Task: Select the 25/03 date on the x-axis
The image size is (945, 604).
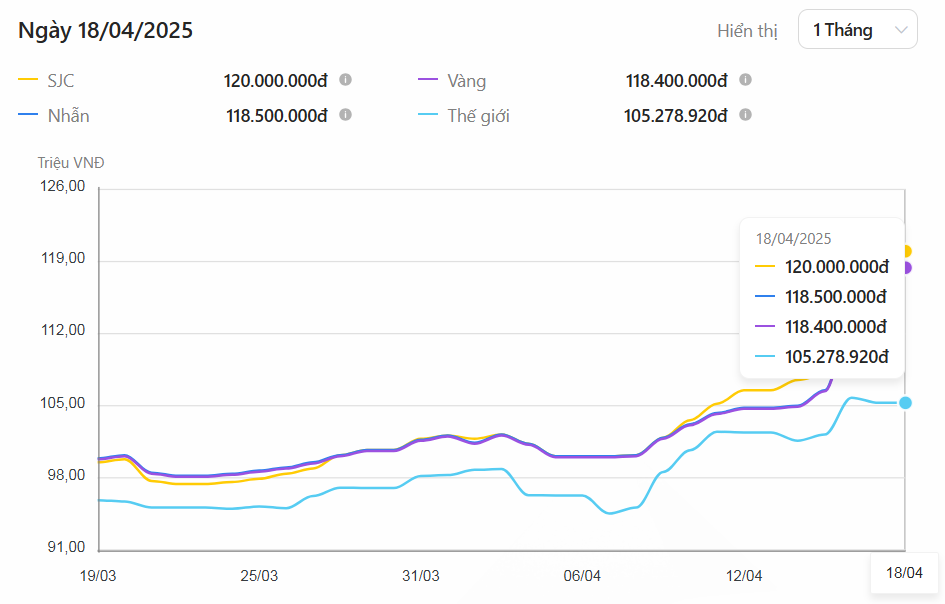Action: point(259,576)
